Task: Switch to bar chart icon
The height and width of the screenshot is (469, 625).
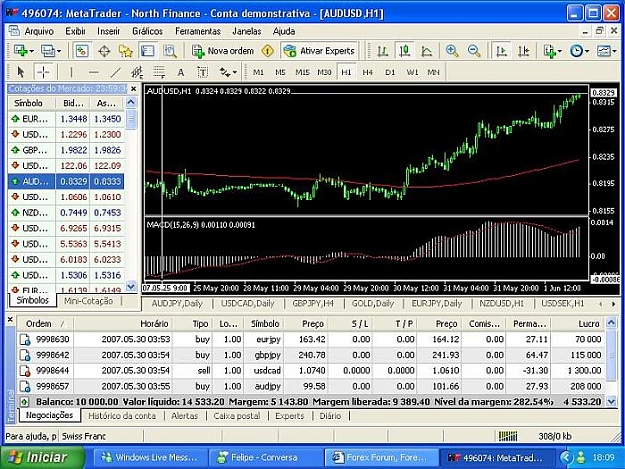Action: point(383,51)
